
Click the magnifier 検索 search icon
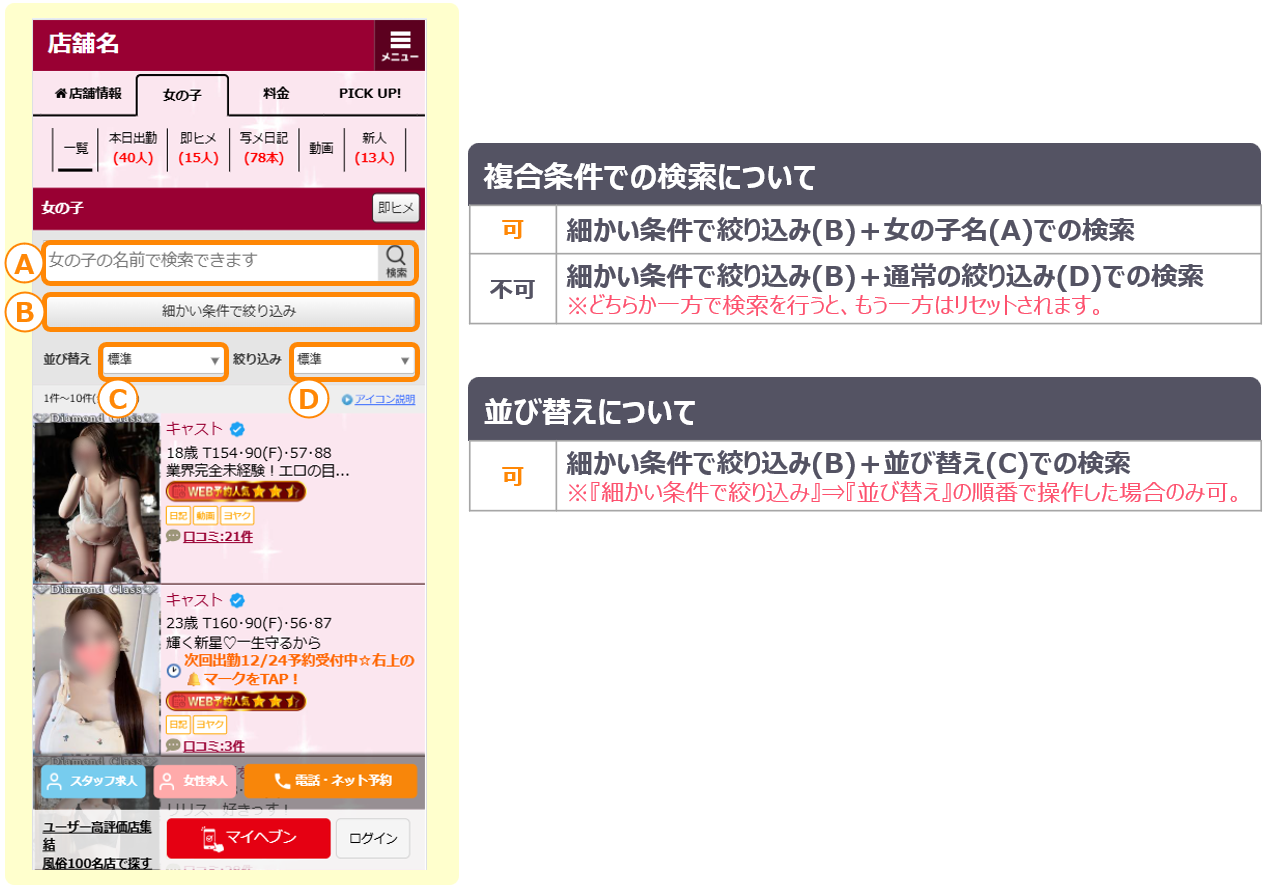396,261
